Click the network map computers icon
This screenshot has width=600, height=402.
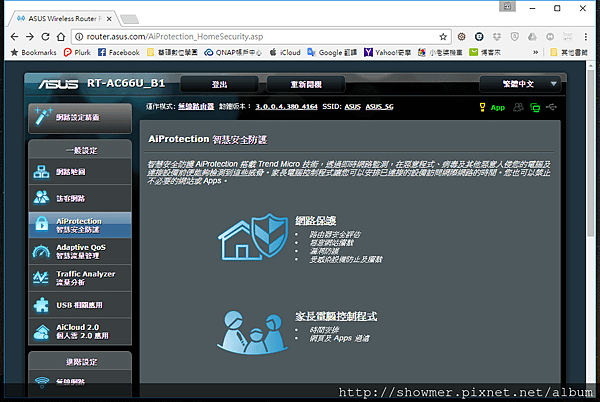[41, 172]
